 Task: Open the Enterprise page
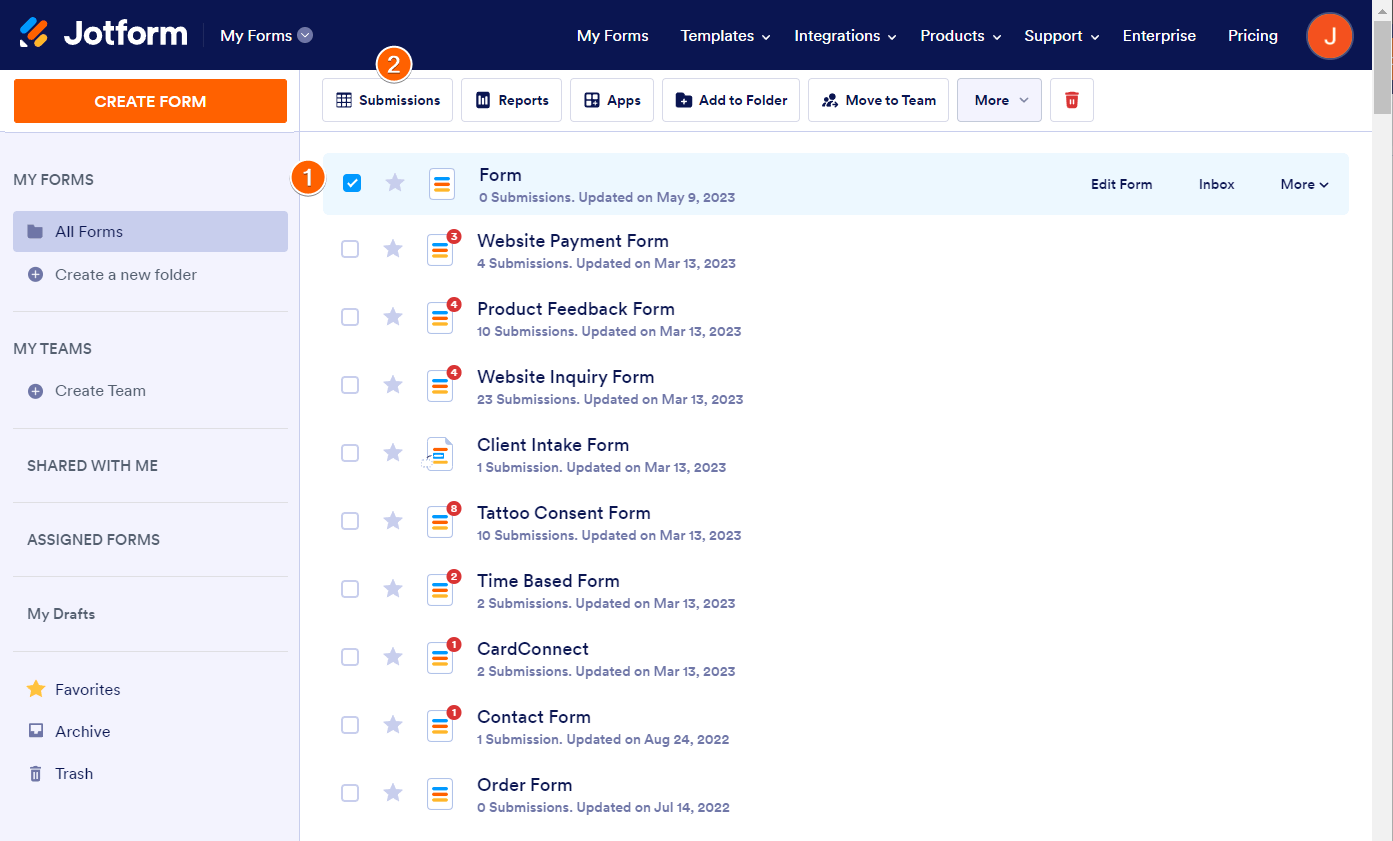[1159, 36]
